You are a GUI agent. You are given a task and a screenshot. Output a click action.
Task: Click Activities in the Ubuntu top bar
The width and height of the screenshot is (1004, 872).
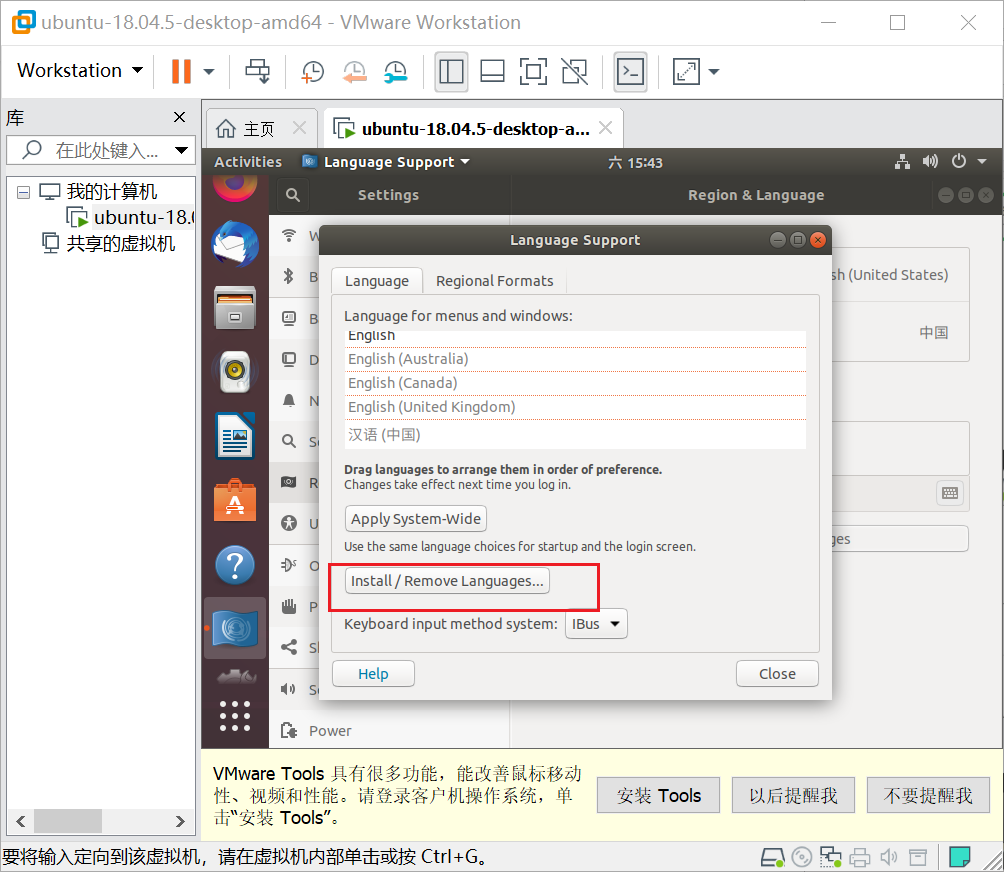tap(248, 162)
